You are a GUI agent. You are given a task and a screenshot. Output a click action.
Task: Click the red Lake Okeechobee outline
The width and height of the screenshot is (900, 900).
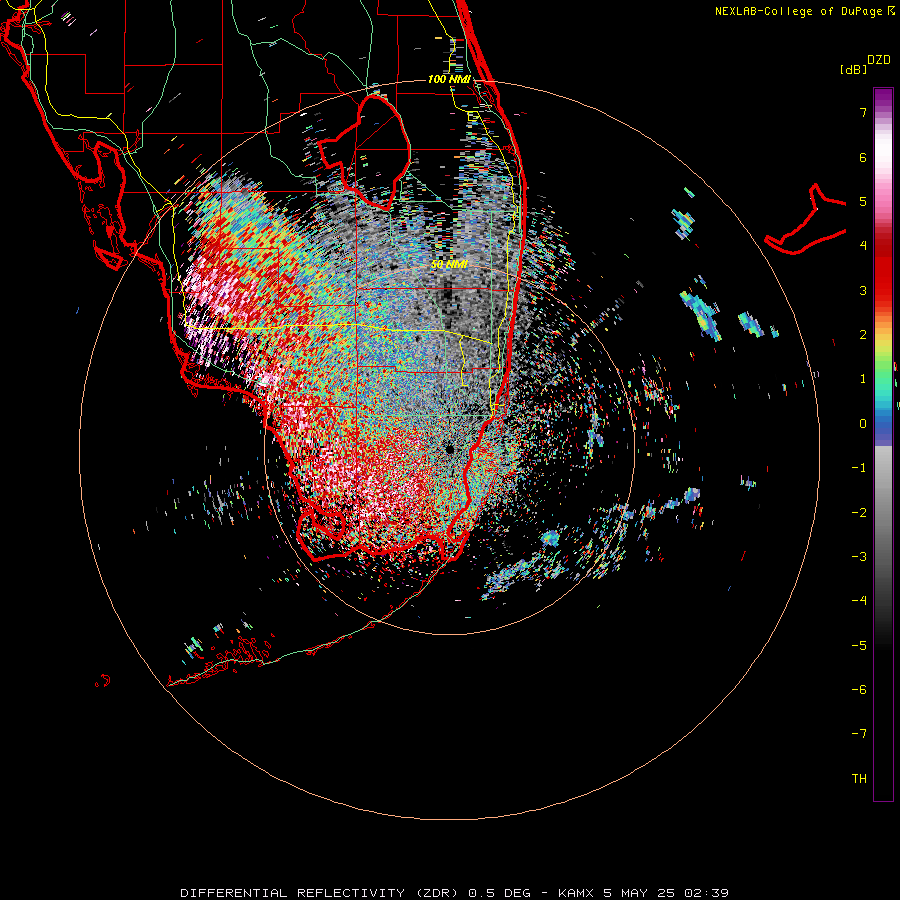tap(365, 154)
